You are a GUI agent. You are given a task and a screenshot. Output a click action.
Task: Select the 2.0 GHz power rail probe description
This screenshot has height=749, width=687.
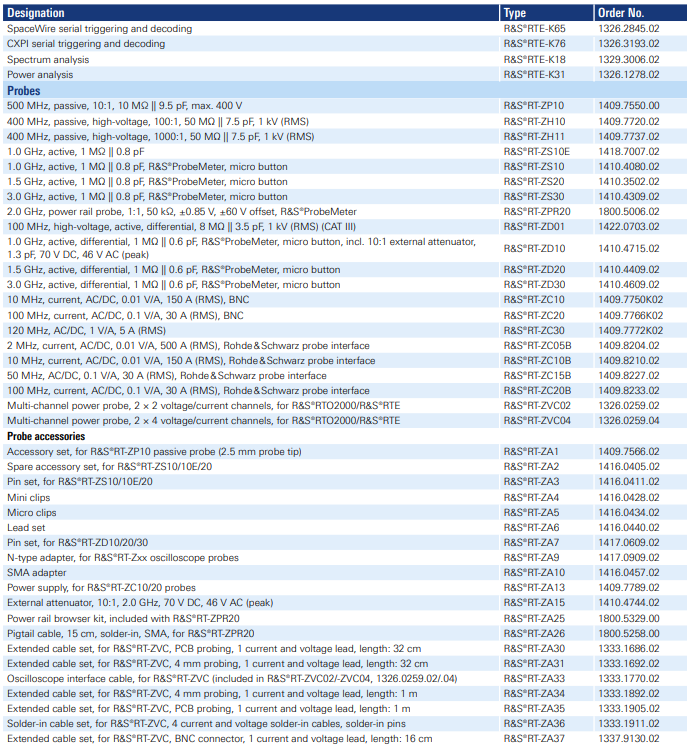[182, 212]
